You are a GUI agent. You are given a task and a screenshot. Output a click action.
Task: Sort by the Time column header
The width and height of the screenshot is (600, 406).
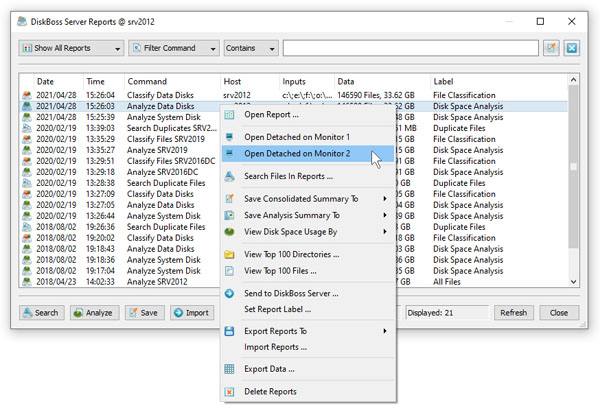[x=104, y=82]
